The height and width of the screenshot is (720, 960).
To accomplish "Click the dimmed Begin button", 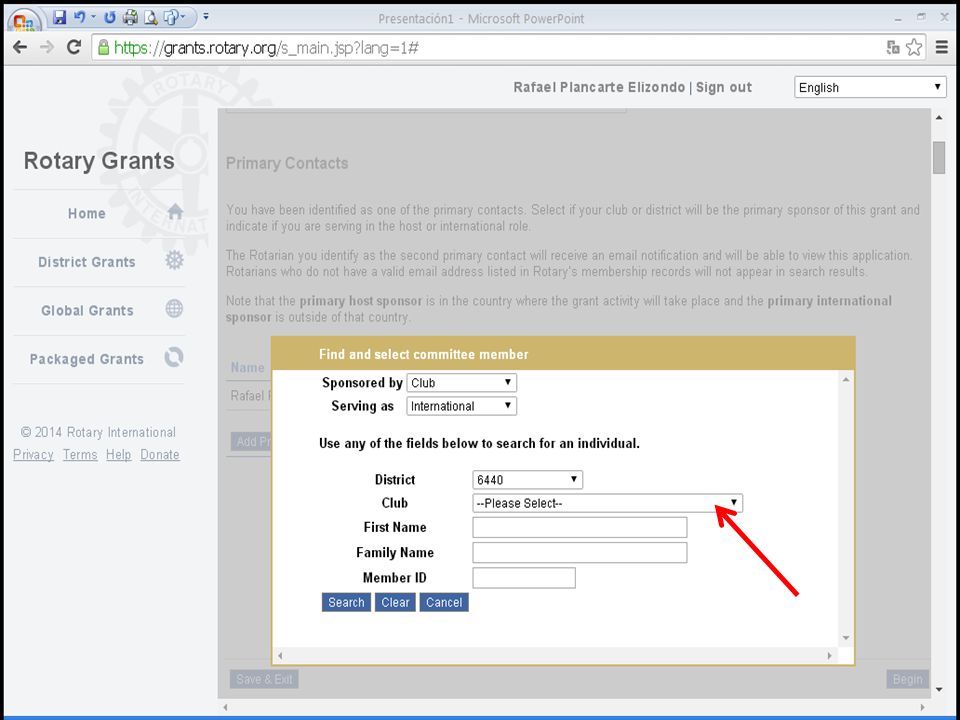I will coord(907,679).
